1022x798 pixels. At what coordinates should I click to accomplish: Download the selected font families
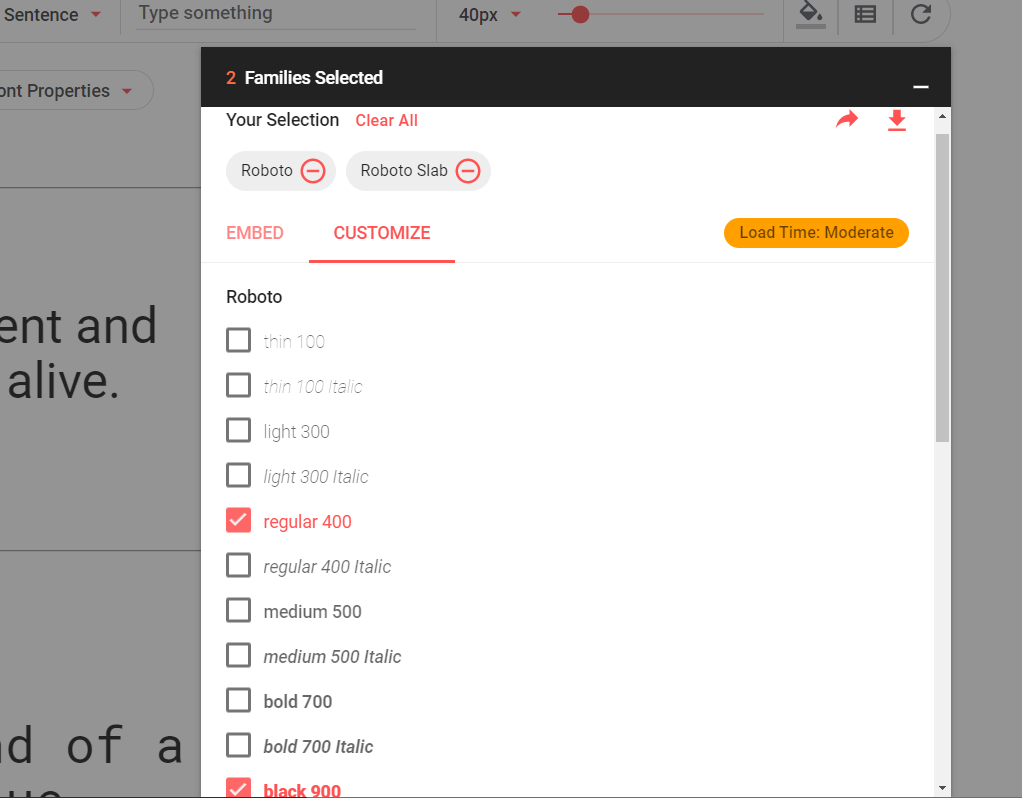[x=897, y=121]
